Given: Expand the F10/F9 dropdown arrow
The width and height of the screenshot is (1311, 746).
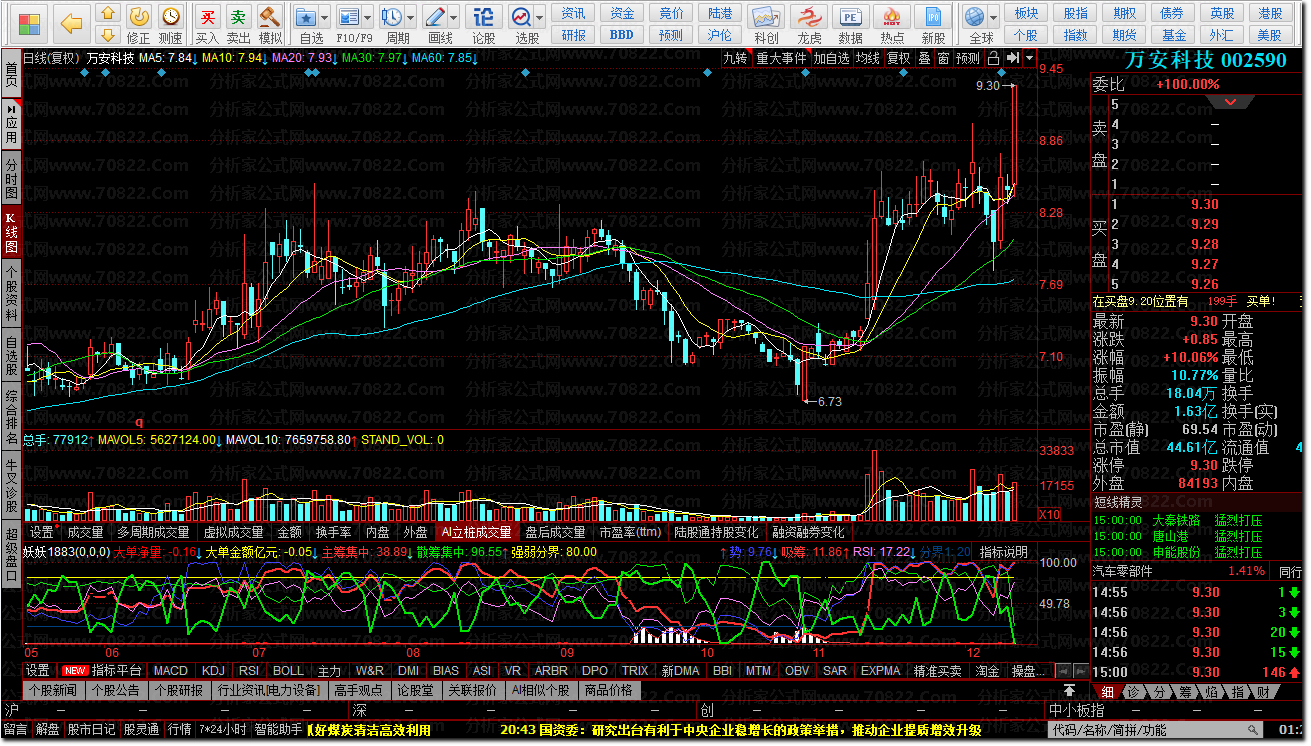Looking at the screenshot, I should point(367,18).
